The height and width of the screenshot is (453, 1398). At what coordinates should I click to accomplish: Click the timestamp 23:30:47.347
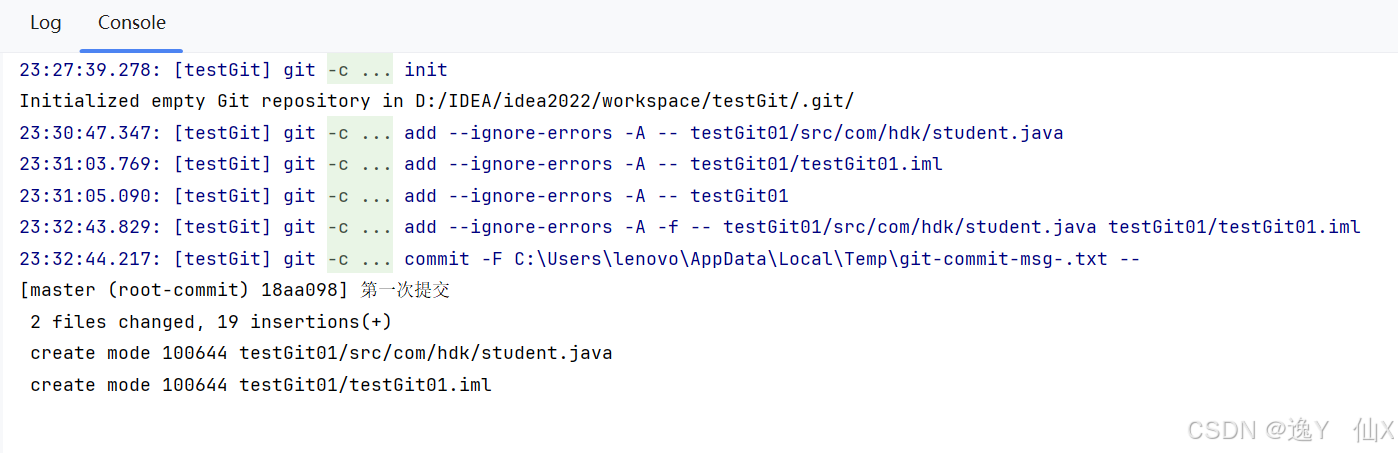(90, 133)
